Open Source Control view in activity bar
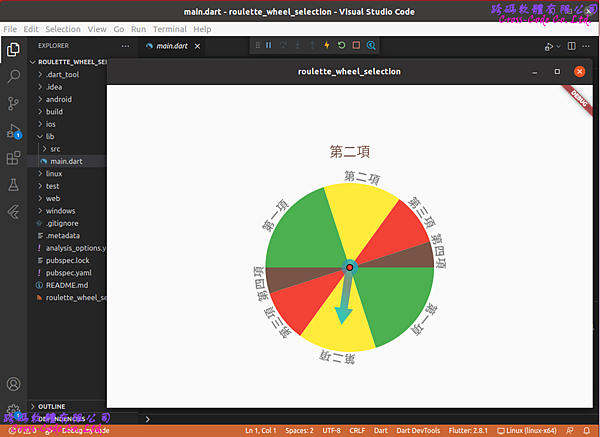Viewport: 600px width, 437px height. pos(13,103)
